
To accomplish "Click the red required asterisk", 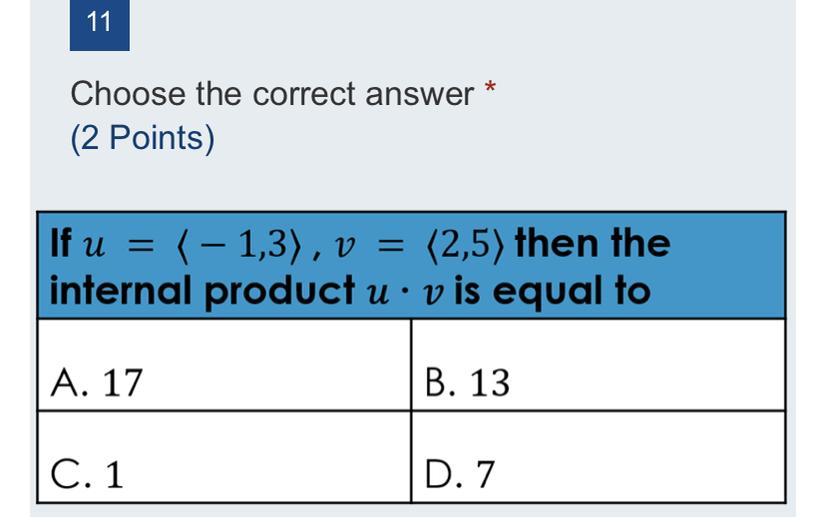I will point(490,86).
